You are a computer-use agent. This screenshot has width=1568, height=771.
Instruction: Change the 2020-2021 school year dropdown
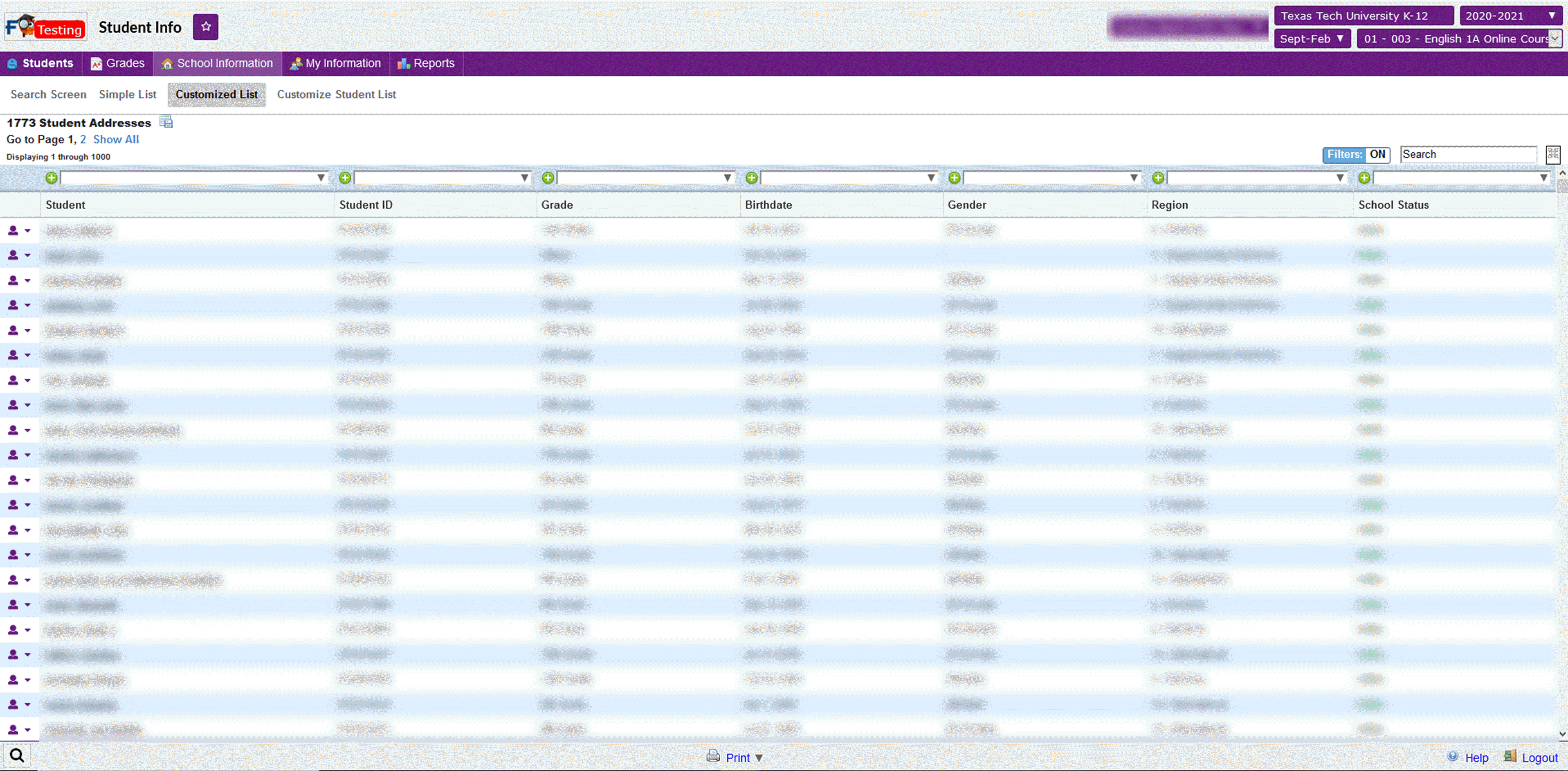pos(1511,16)
